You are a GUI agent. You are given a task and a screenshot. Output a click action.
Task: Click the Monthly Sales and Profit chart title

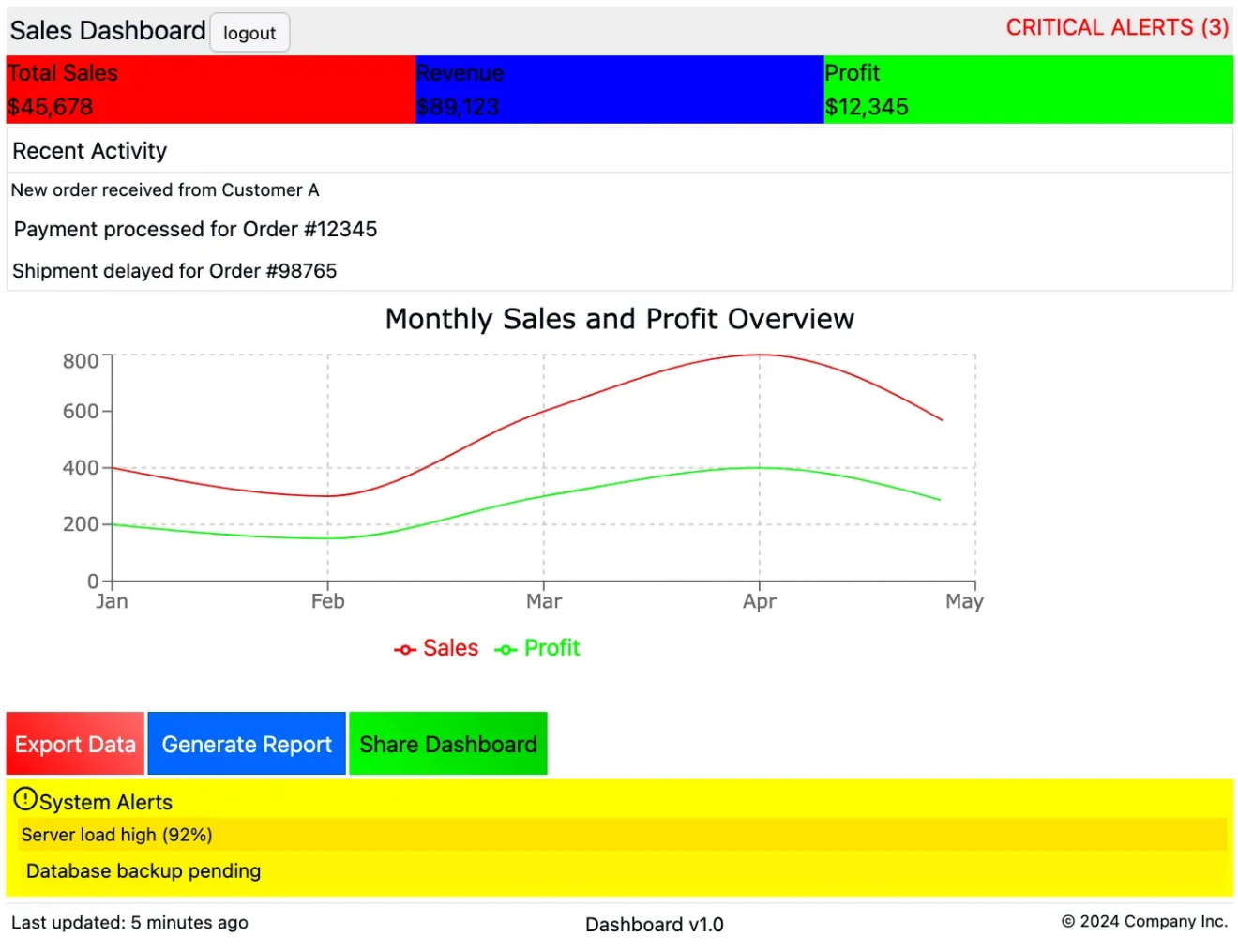tap(619, 319)
